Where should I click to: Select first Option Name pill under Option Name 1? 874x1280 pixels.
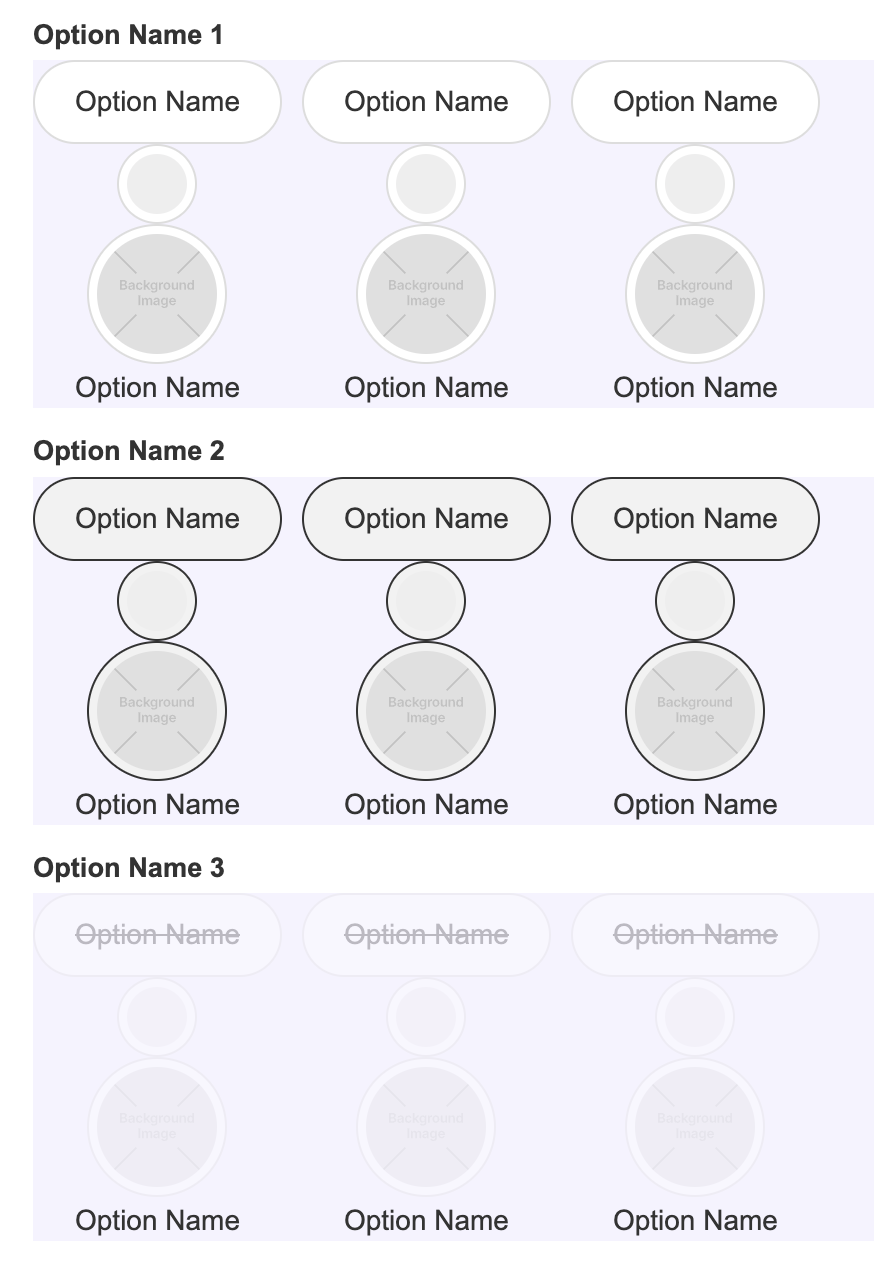coord(157,102)
